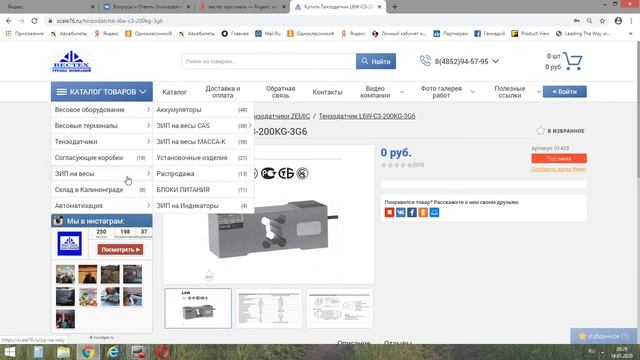
Task: Go back in browser history
Action: click(x=9, y=21)
